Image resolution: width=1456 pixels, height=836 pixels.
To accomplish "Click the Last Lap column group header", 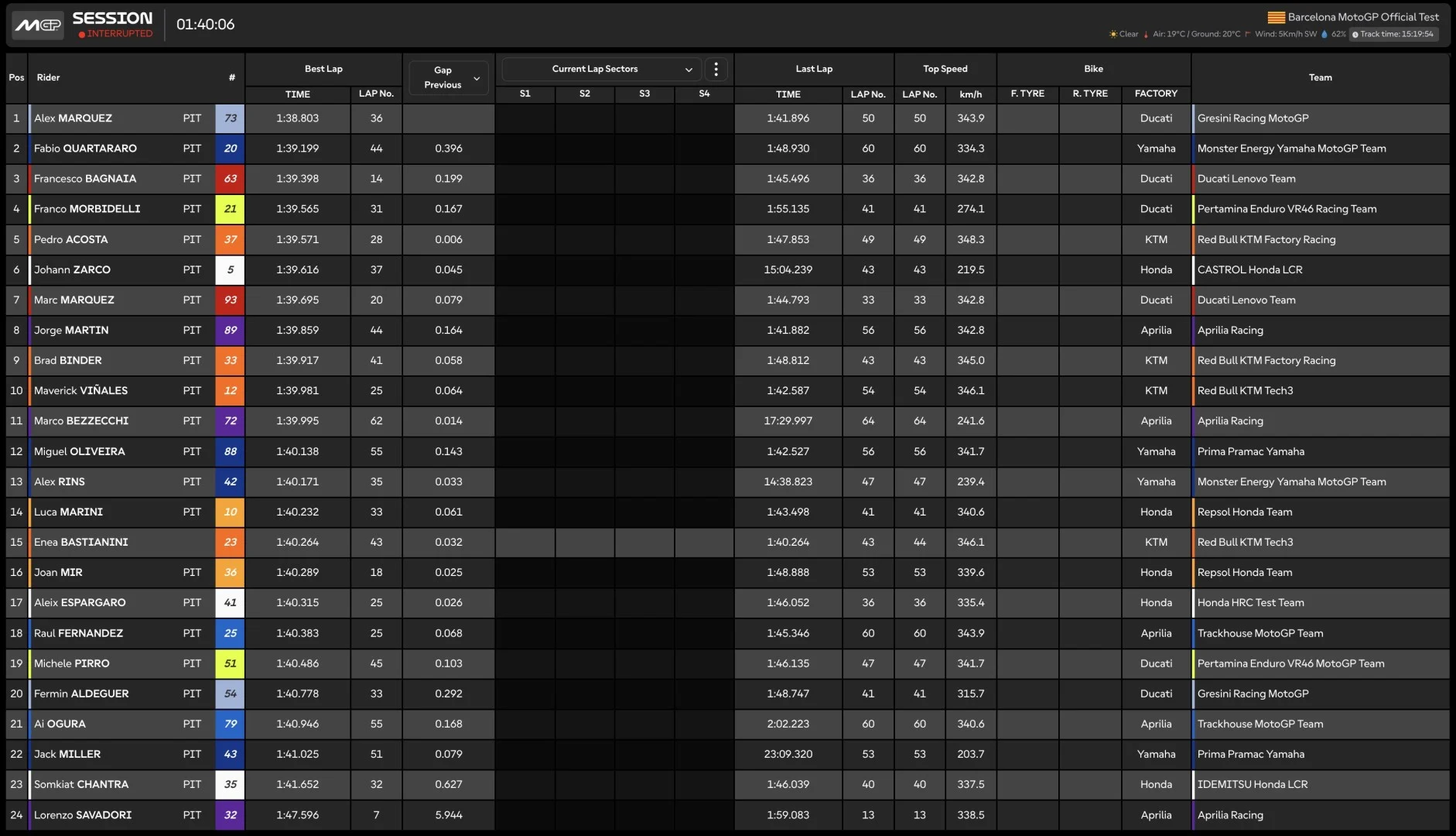I will point(814,69).
